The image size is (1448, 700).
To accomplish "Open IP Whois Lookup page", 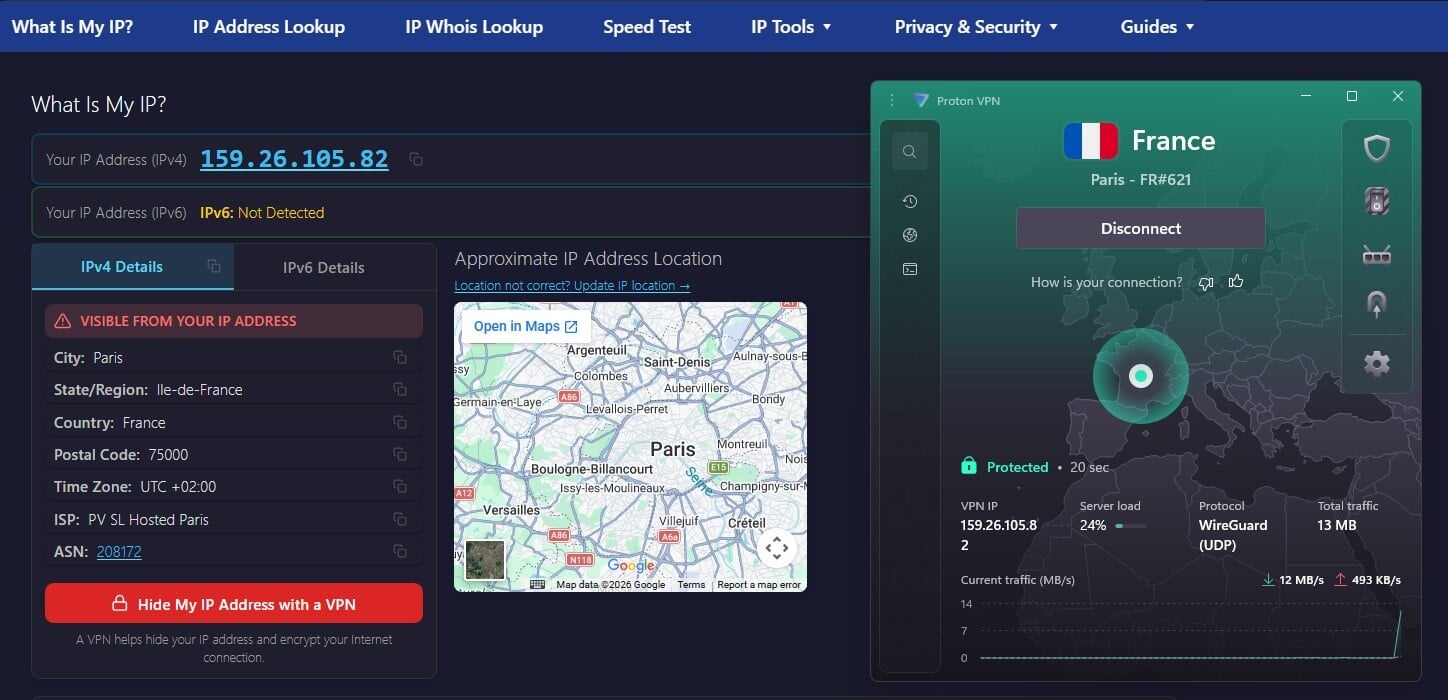I will tap(474, 27).
